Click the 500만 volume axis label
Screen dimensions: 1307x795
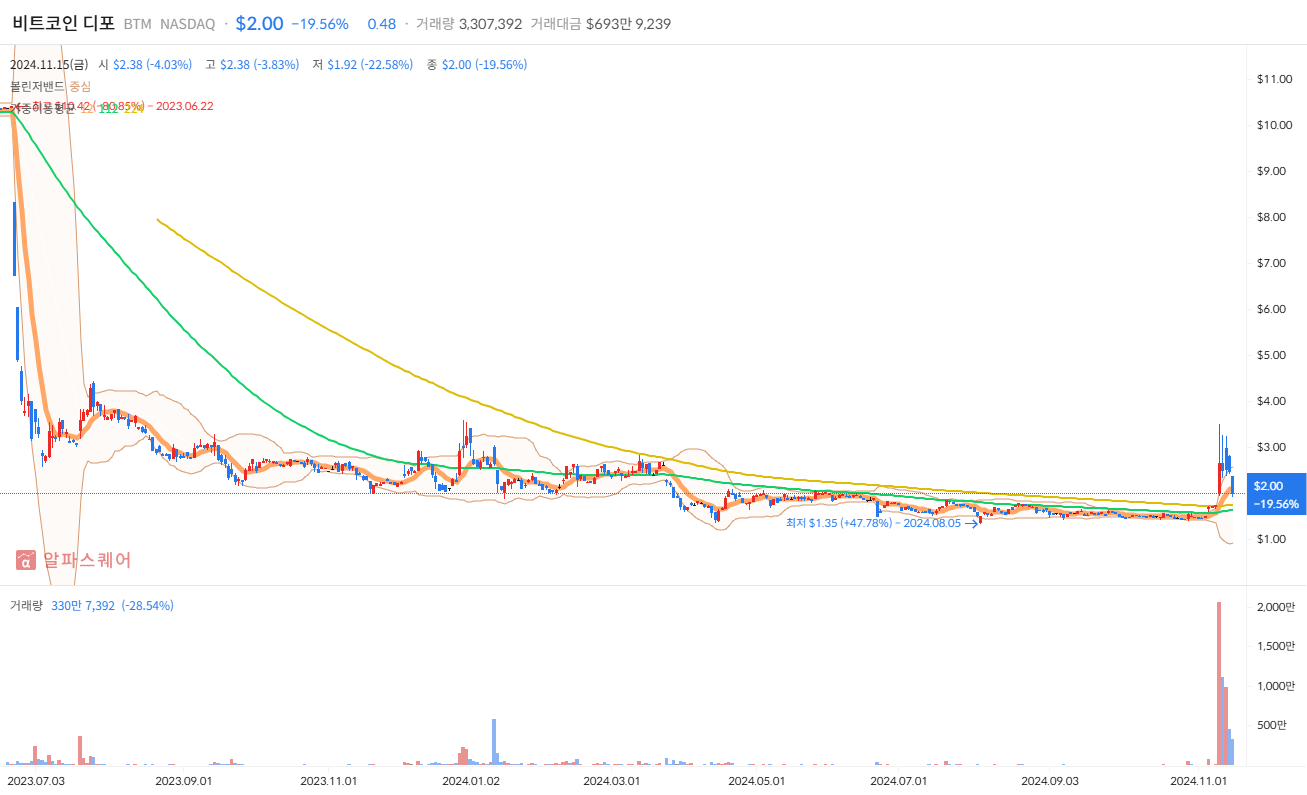click(1271, 725)
